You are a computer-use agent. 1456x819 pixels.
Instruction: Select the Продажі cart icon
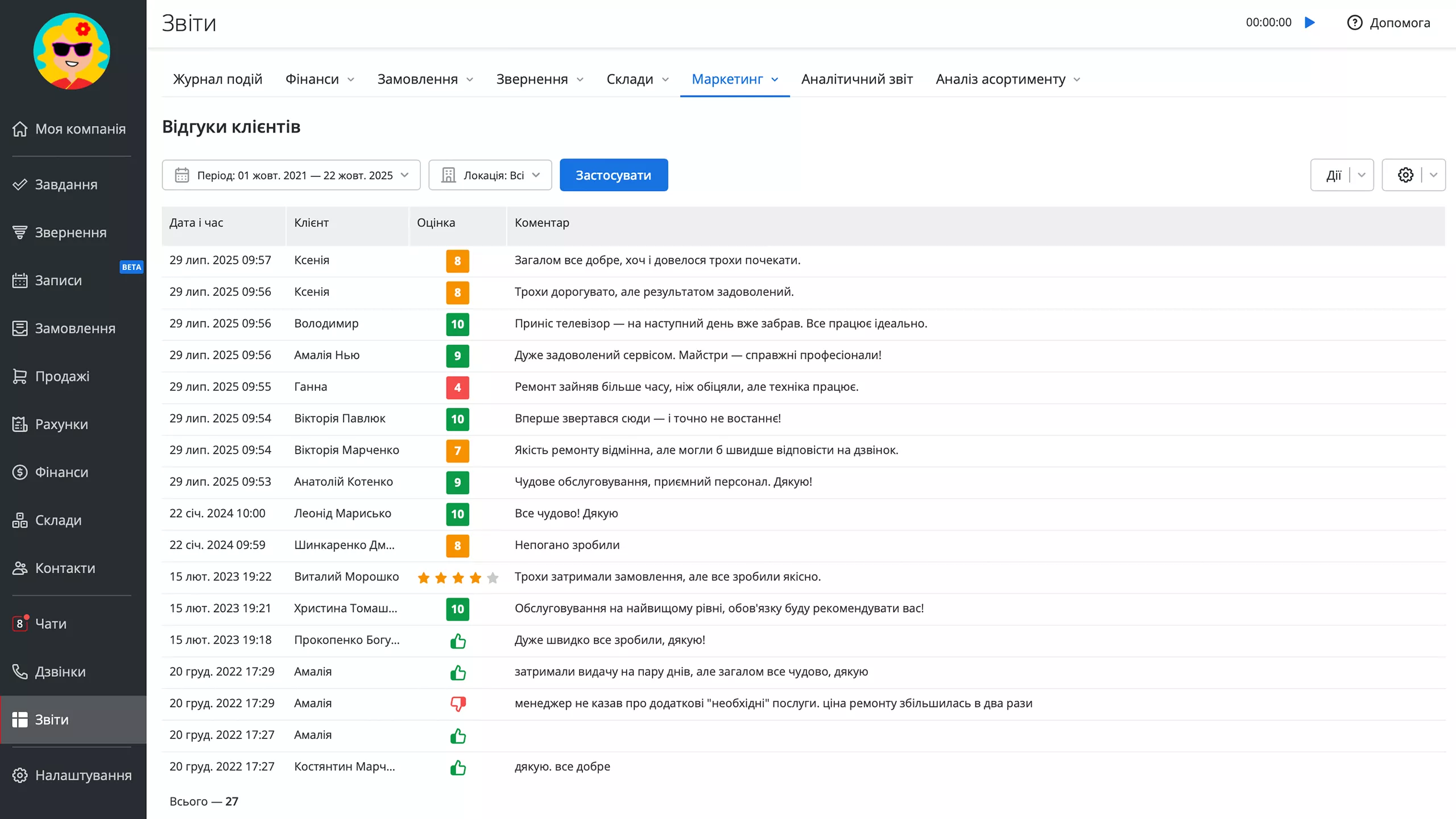tap(20, 376)
